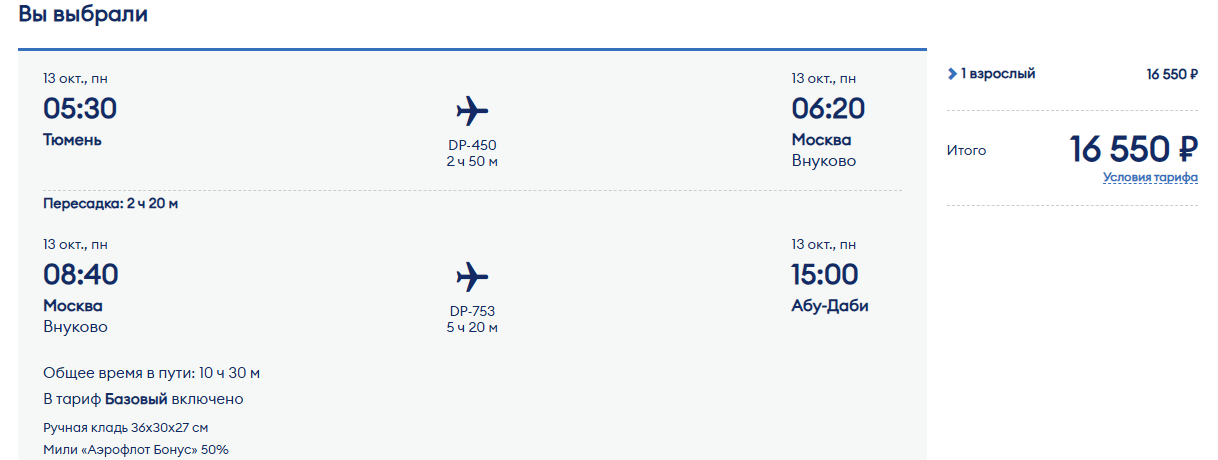Click the Общее время в пути text
The image size is (1218, 460).
pos(152,373)
